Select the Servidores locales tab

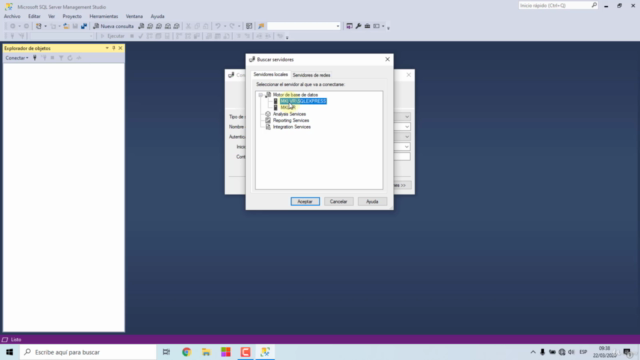click(271, 75)
